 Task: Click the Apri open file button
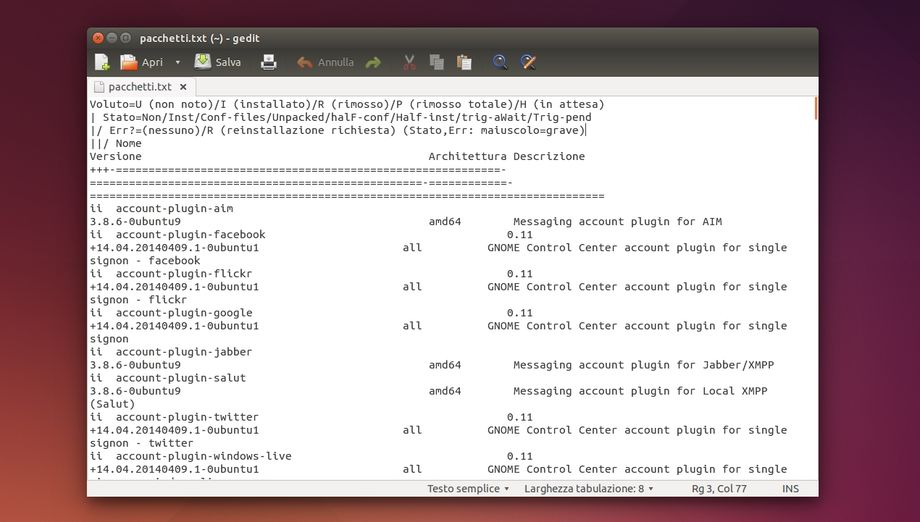(141, 62)
